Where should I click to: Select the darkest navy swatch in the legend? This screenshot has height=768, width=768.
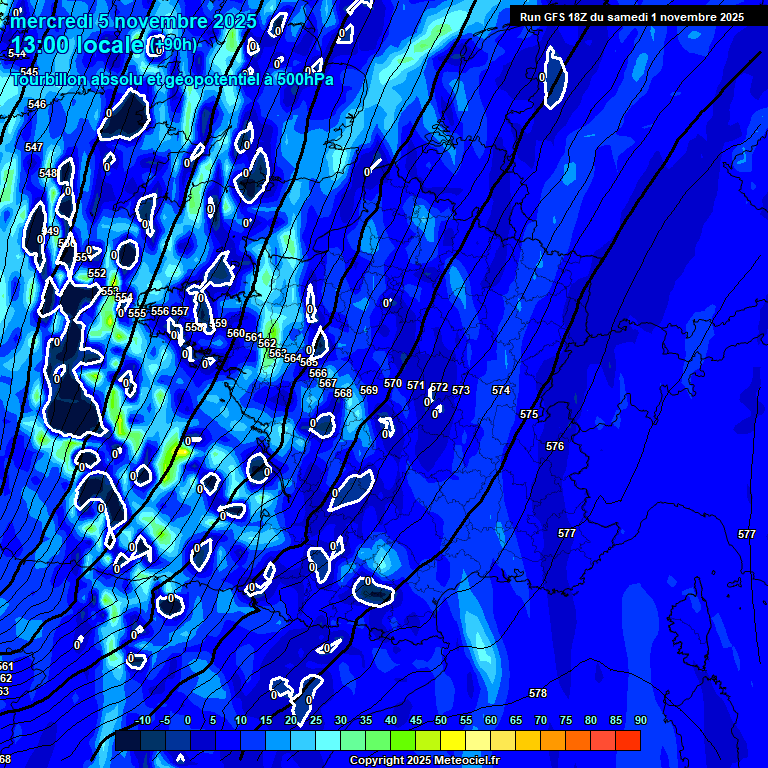[128, 741]
